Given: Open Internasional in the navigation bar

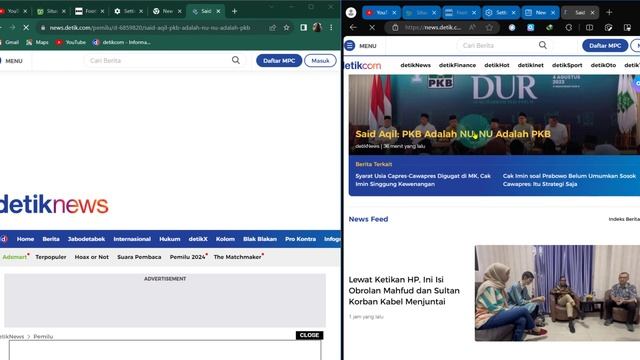Looking at the screenshot, I should [132, 239].
